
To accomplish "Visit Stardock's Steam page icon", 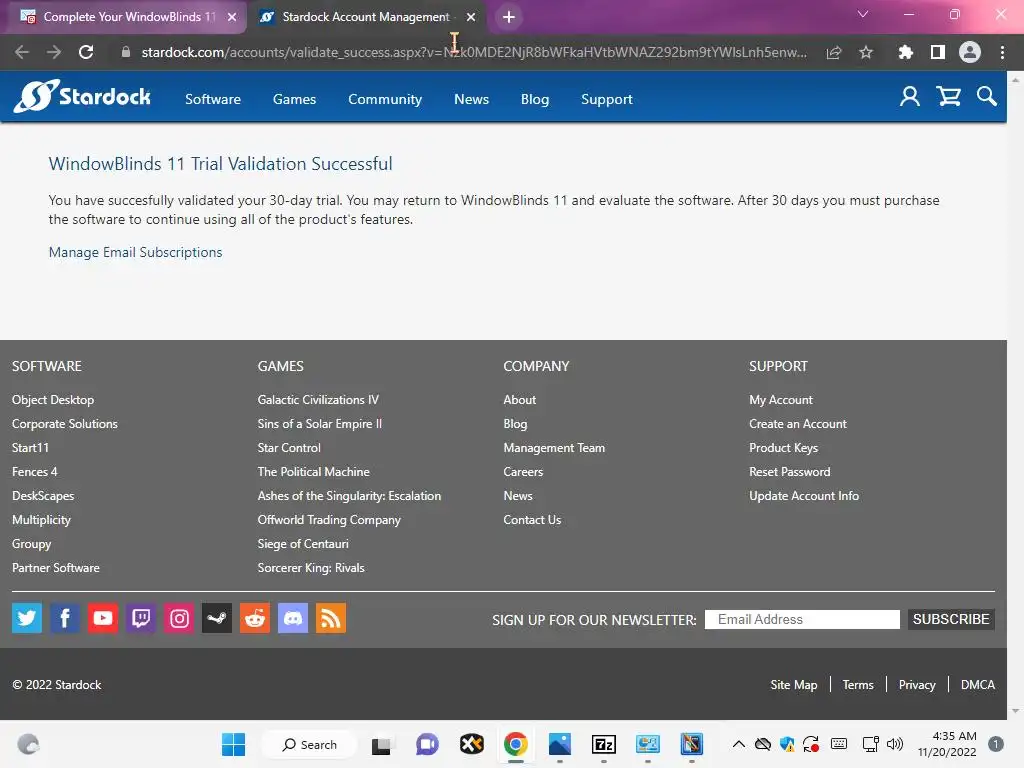I will (x=217, y=618).
